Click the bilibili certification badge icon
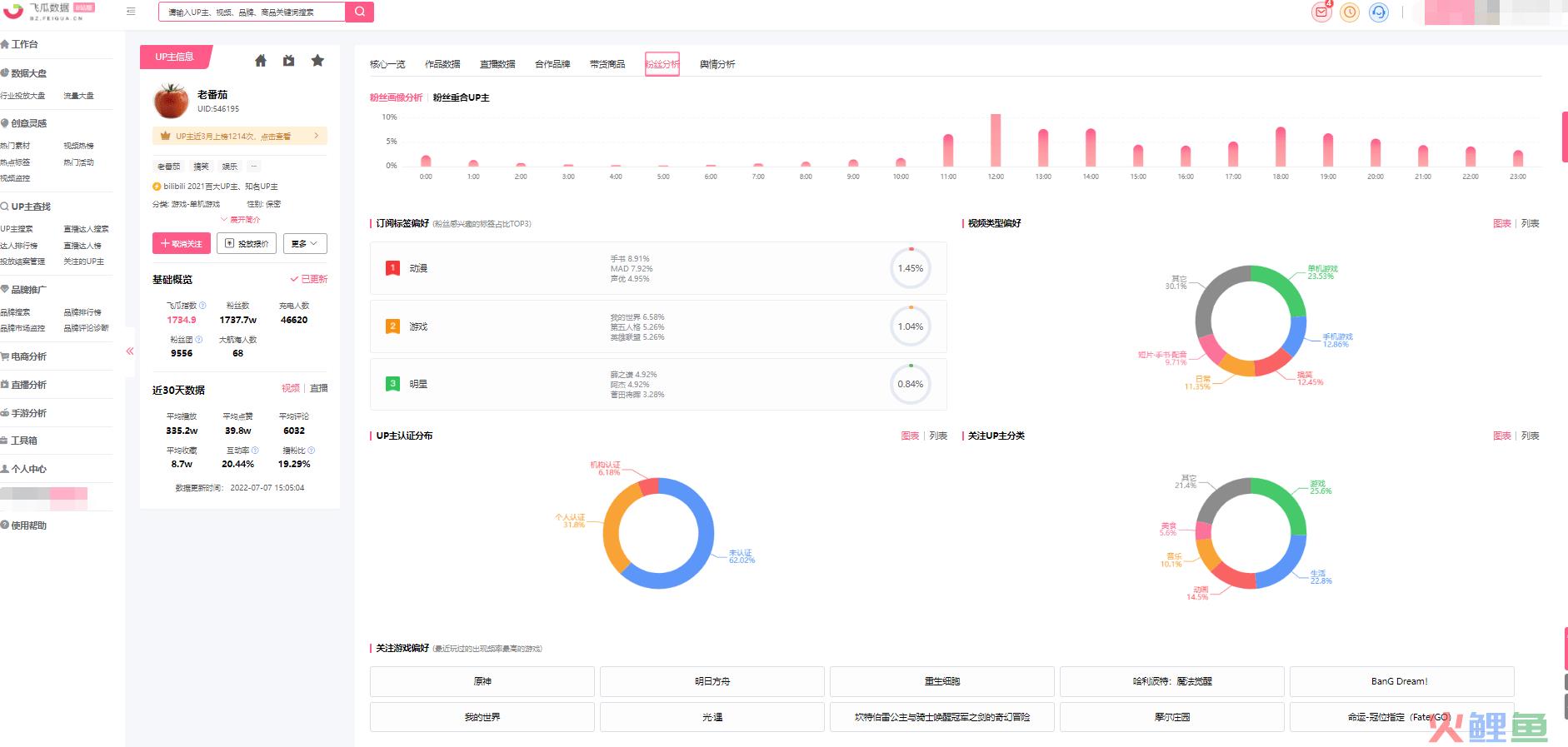 157,187
